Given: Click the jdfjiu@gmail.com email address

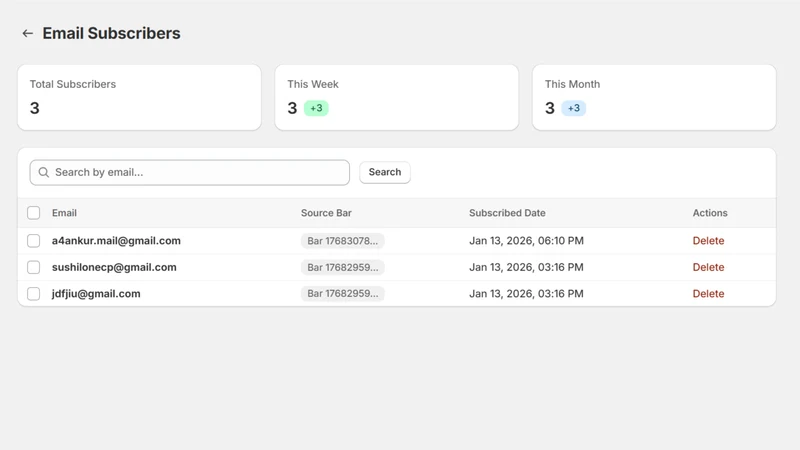Looking at the screenshot, I should [x=96, y=294].
